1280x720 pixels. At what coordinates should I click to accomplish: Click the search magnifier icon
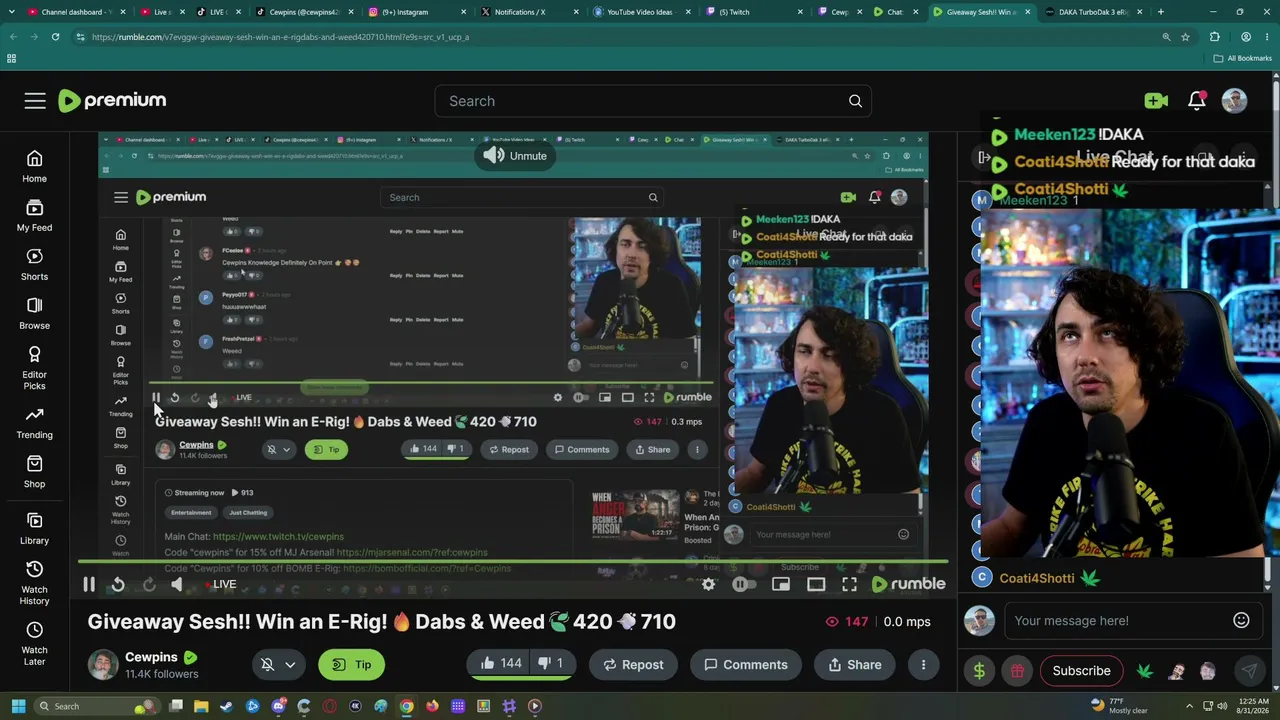[855, 101]
